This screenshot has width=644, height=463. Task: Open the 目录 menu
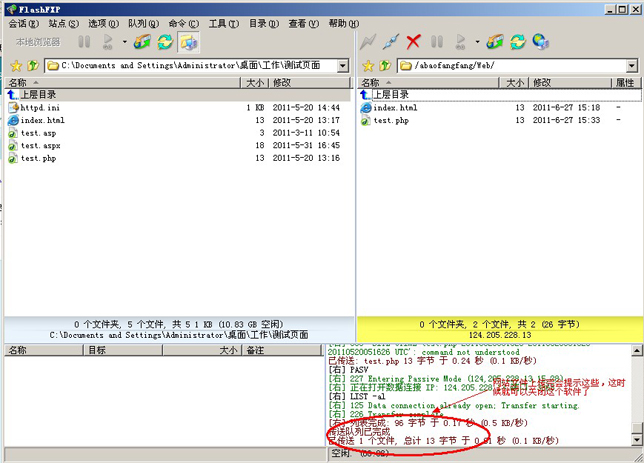(264, 24)
